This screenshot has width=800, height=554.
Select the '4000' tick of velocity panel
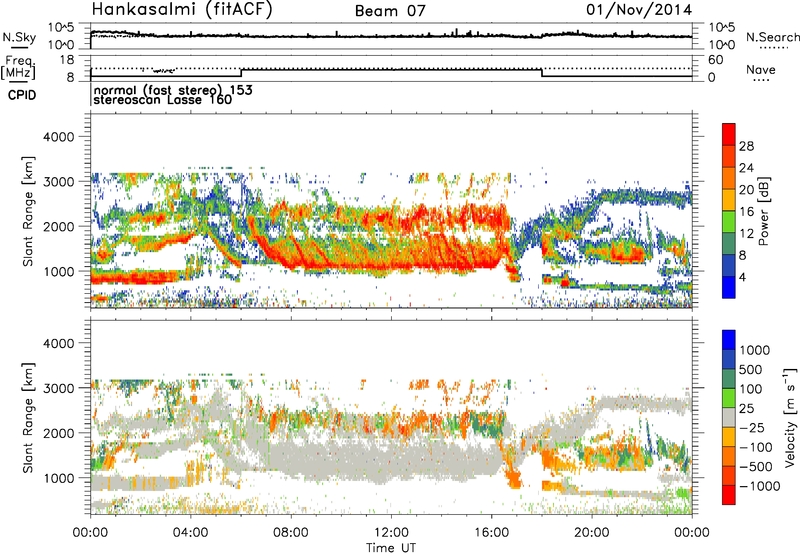58,343
